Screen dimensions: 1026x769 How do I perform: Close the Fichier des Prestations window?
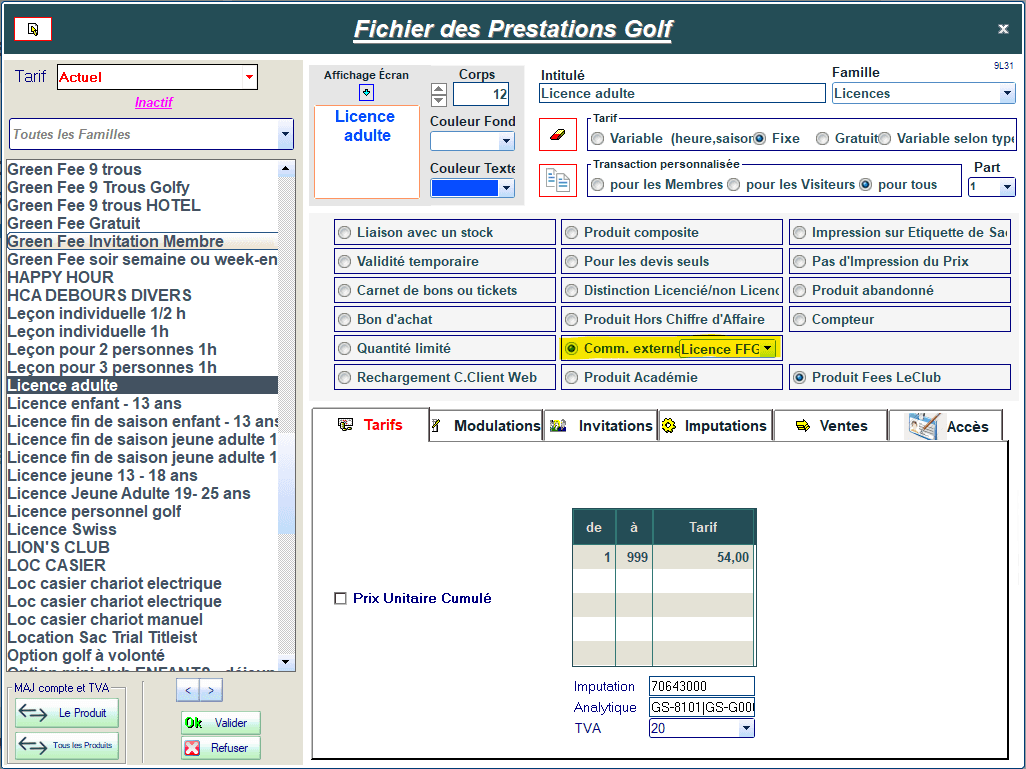tap(1002, 29)
